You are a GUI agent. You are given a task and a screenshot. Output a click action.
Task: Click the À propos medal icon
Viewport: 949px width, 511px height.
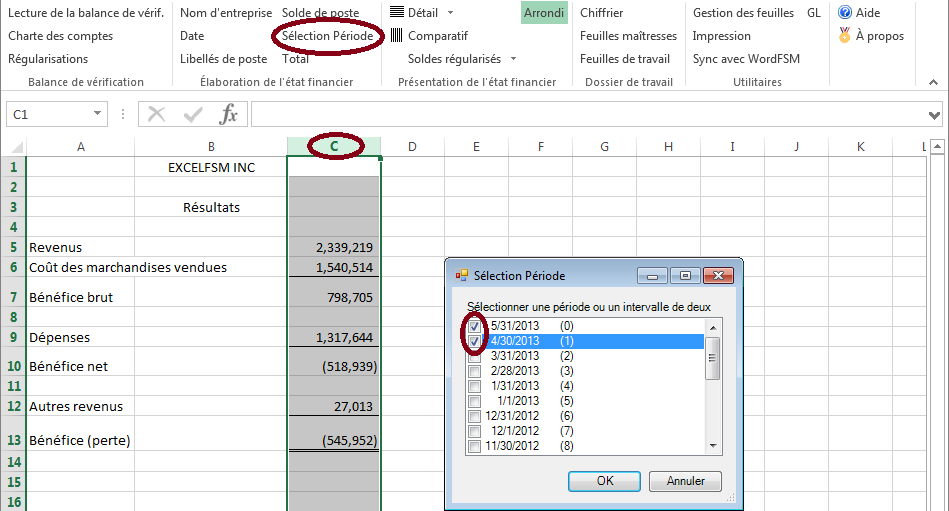(845, 36)
